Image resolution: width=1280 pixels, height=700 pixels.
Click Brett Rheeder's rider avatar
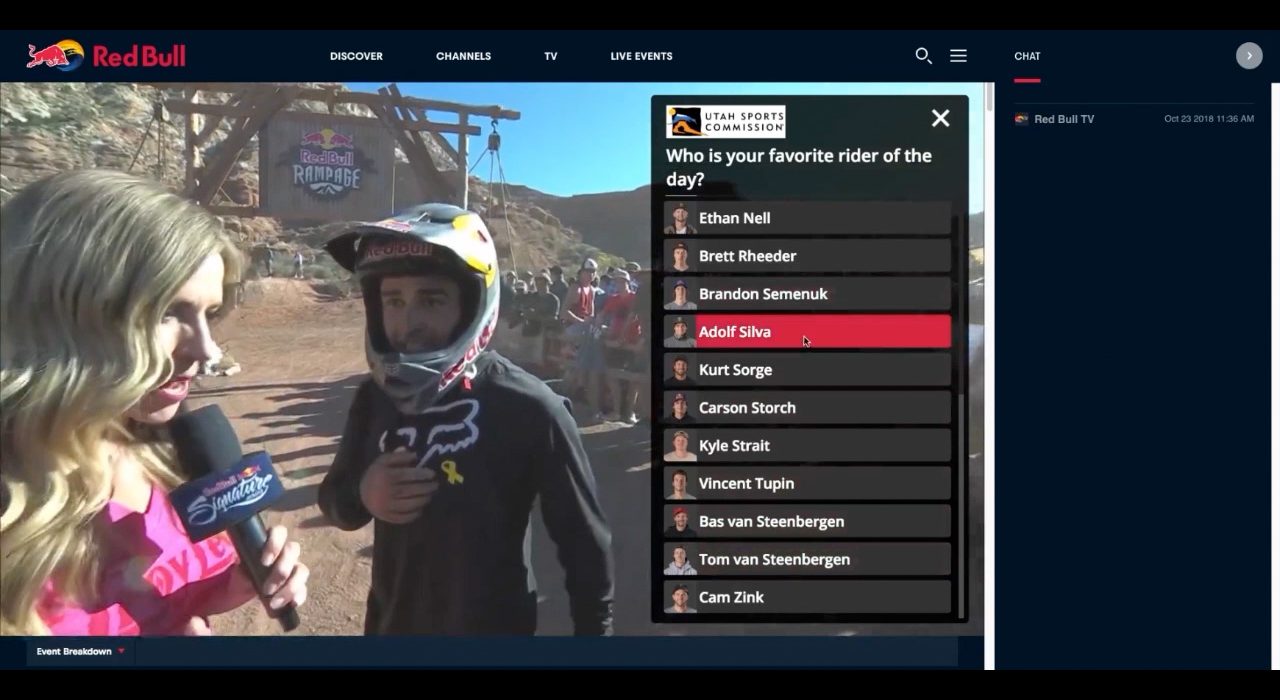point(680,256)
